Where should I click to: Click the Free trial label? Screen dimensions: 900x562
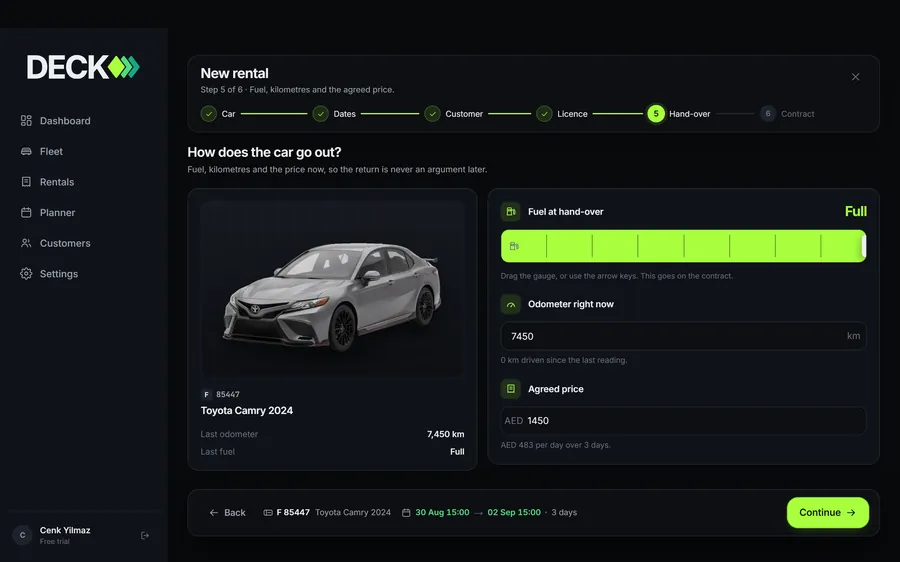tap(55, 541)
